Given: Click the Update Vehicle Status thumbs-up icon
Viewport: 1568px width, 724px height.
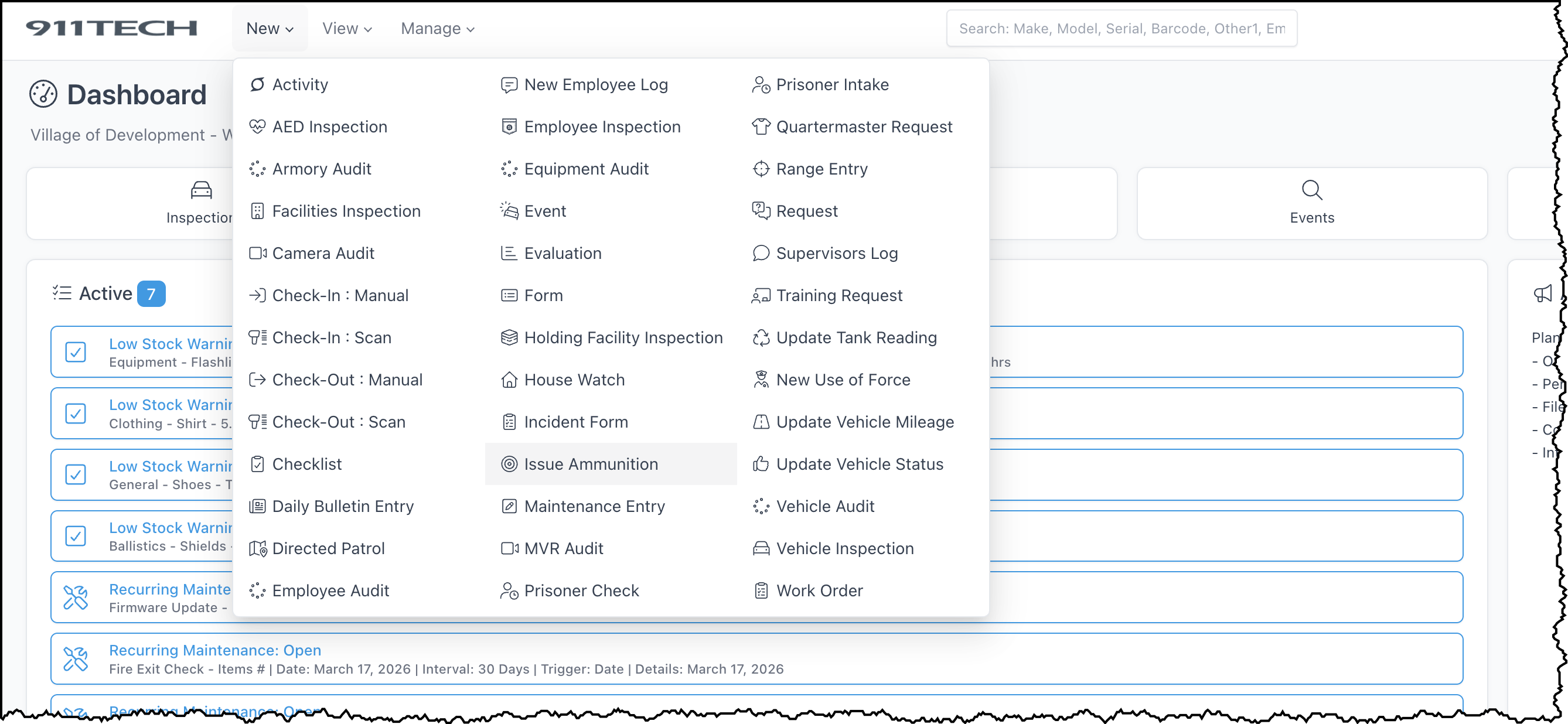Looking at the screenshot, I should (x=761, y=464).
